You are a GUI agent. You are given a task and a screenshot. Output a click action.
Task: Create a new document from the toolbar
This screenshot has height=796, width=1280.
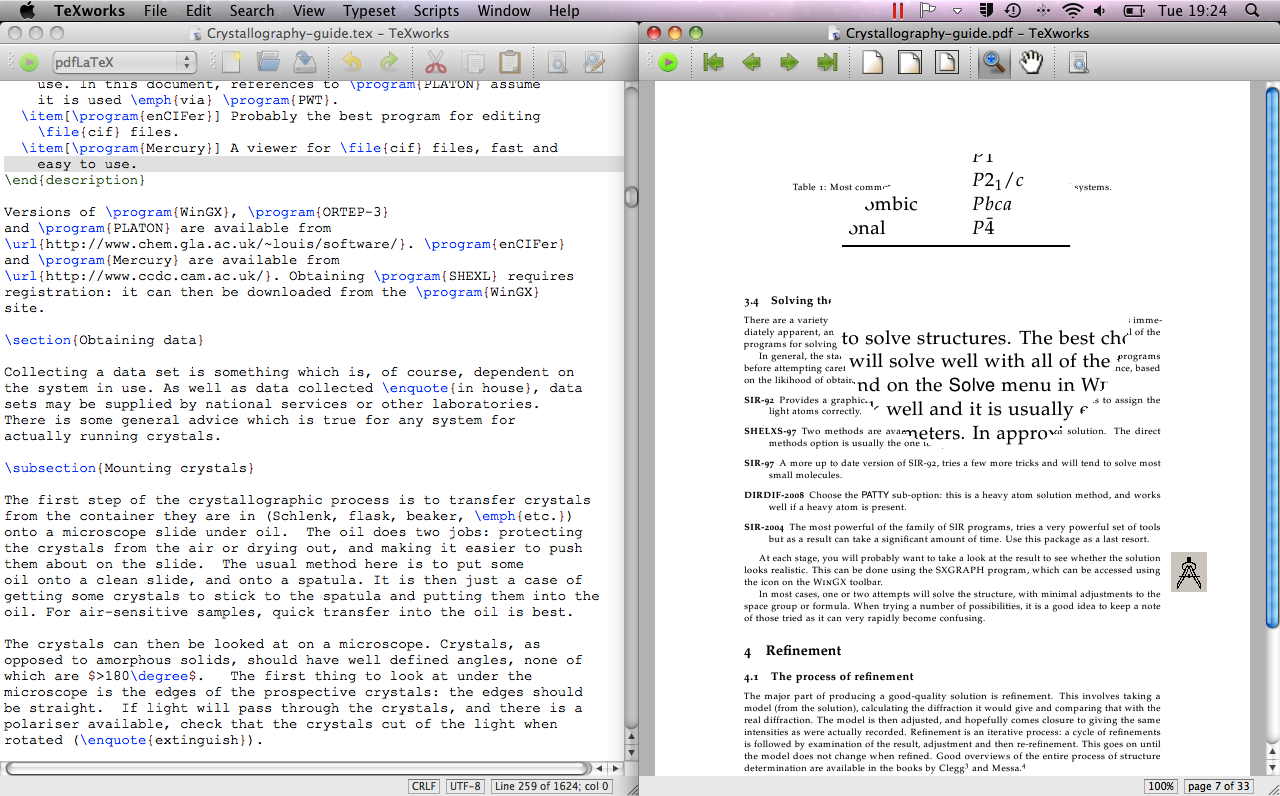(231, 63)
